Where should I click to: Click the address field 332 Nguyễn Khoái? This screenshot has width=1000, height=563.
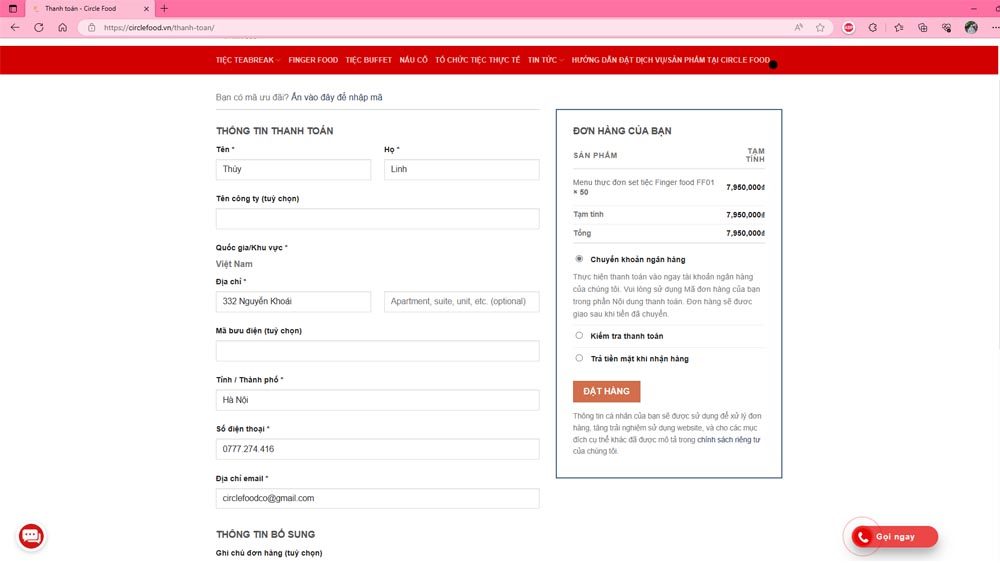[293, 302]
